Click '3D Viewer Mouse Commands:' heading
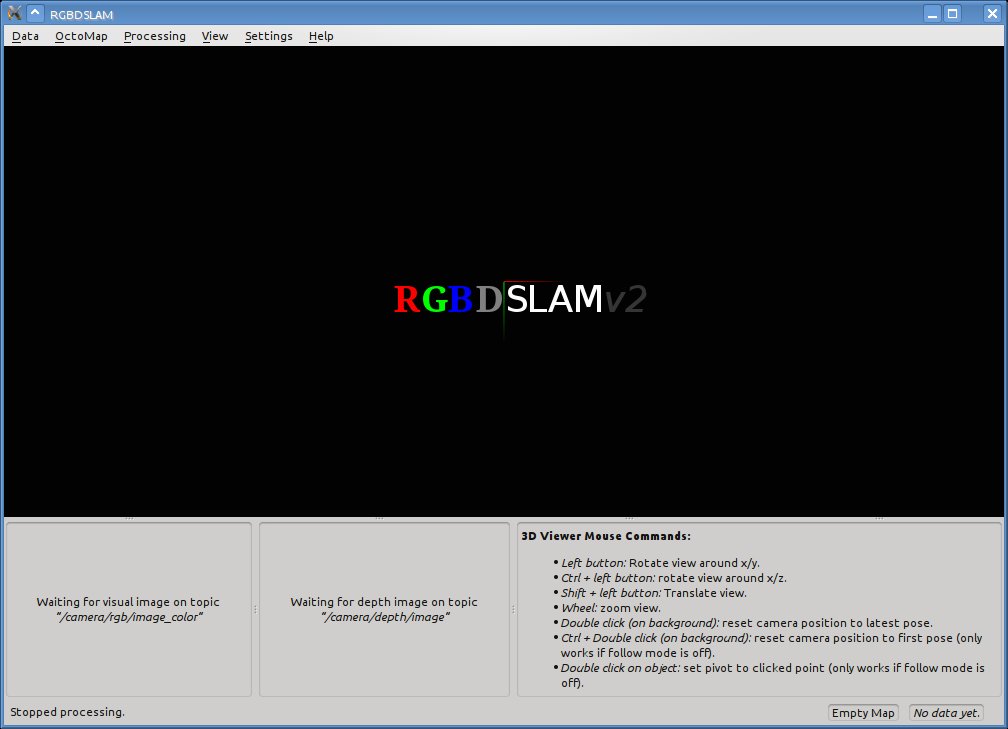 tap(606, 536)
